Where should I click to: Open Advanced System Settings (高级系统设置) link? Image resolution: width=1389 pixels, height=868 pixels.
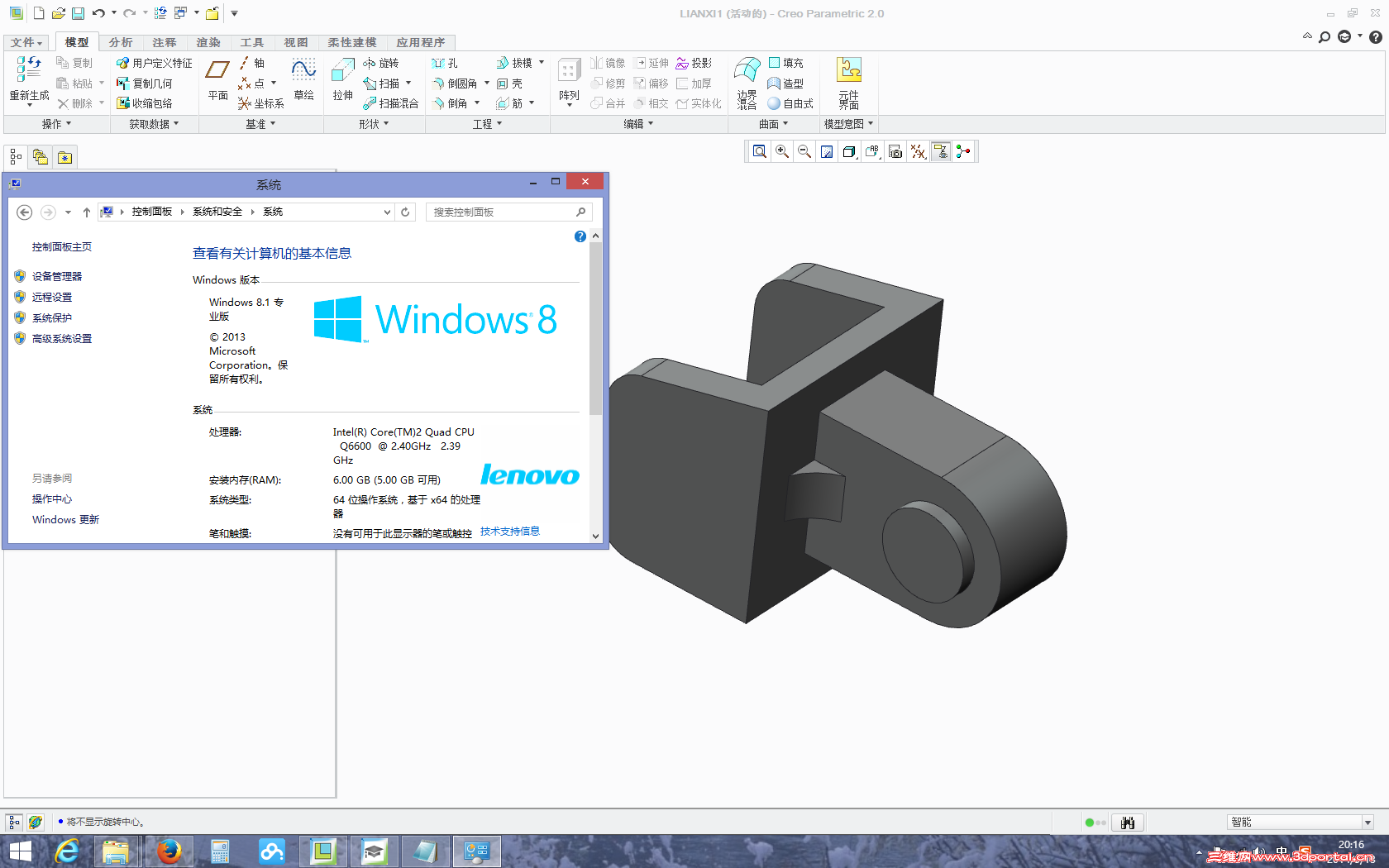62,338
